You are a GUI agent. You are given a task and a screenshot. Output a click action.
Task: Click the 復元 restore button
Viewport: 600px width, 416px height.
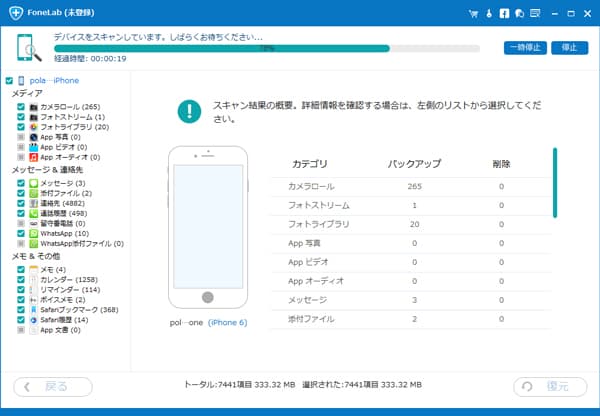550,387
